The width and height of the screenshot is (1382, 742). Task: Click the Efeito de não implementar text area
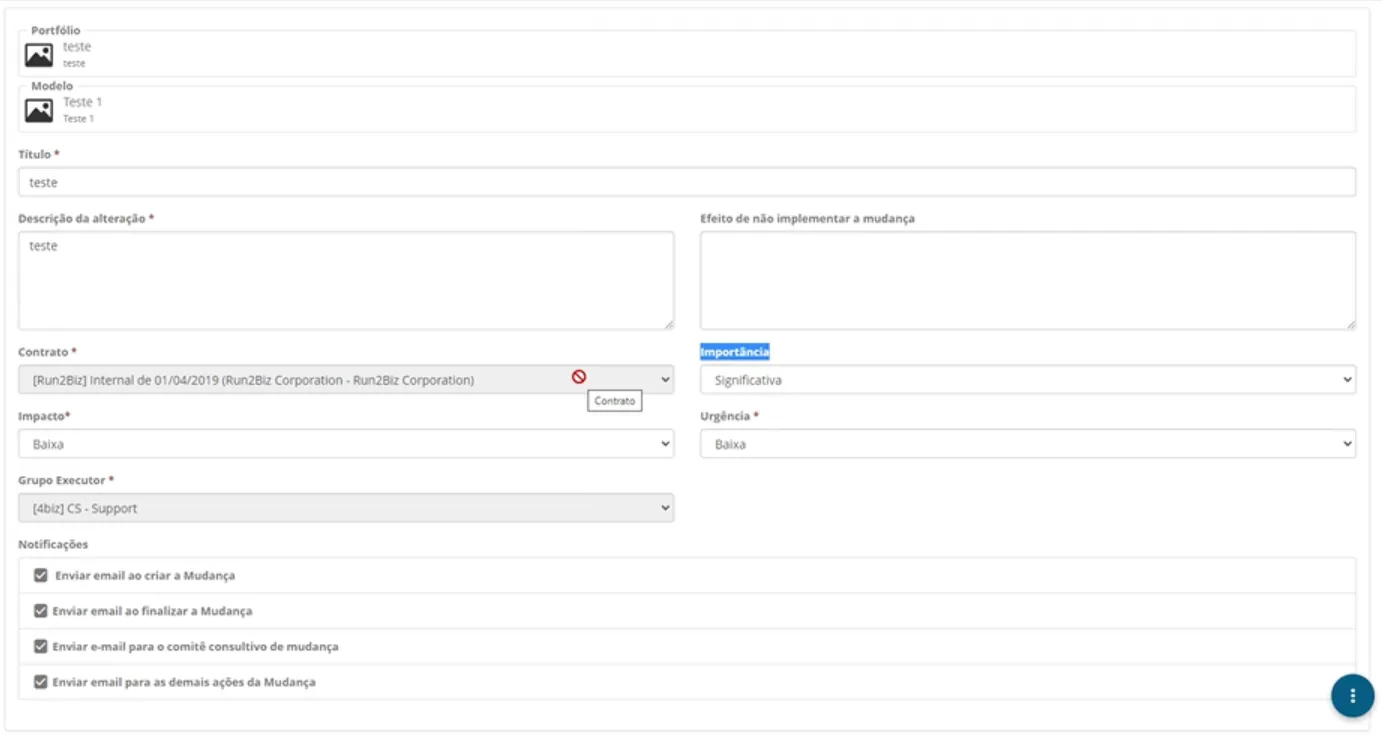point(1028,281)
